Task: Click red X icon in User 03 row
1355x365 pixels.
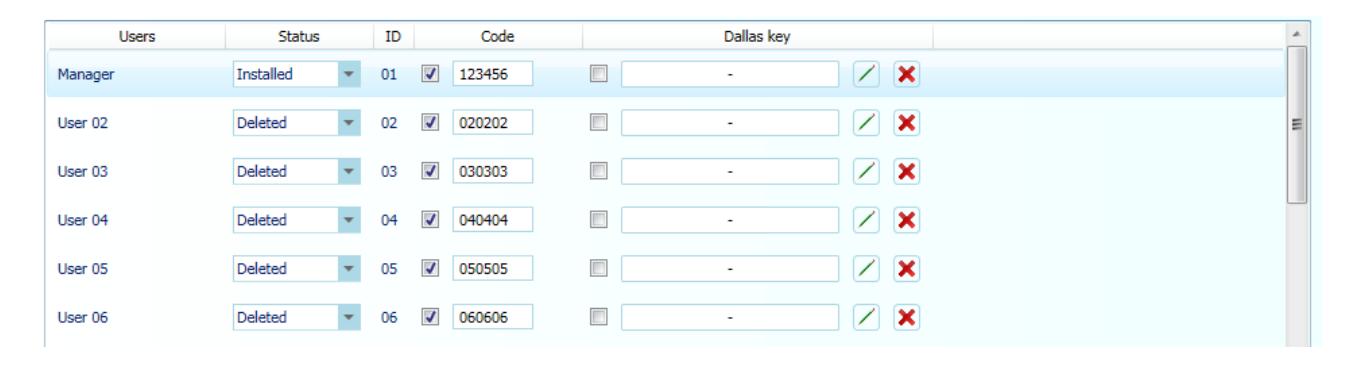Action: 905,172
